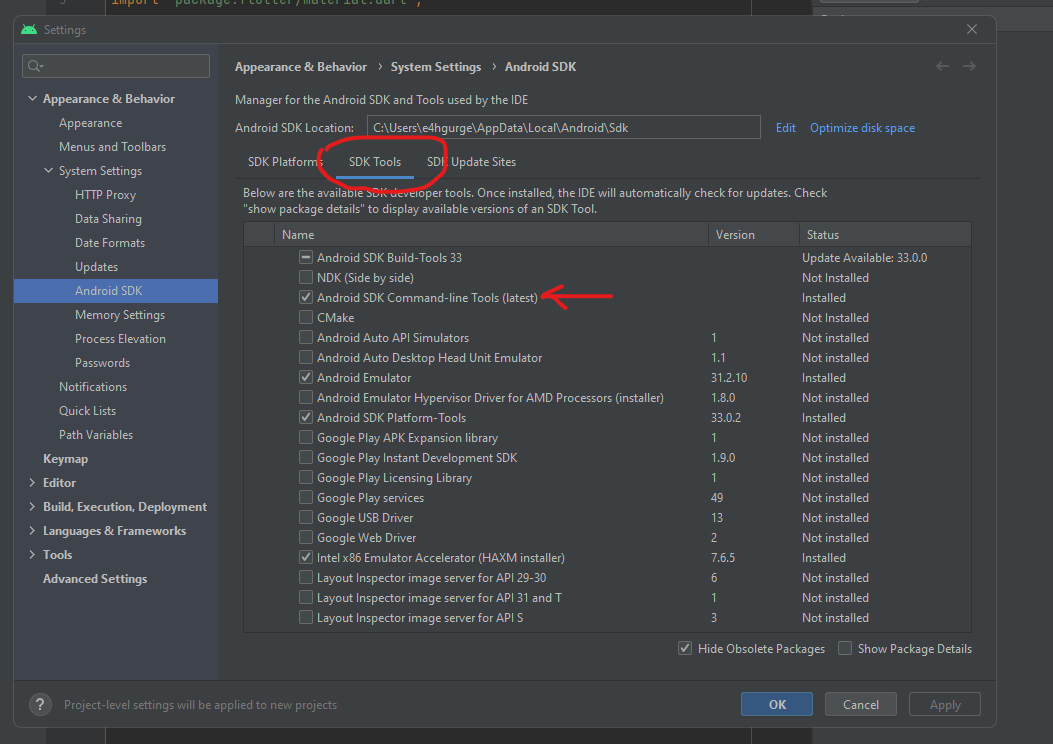Select Updates in sidebar
This screenshot has width=1053, height=744.
tap(96, 267)
